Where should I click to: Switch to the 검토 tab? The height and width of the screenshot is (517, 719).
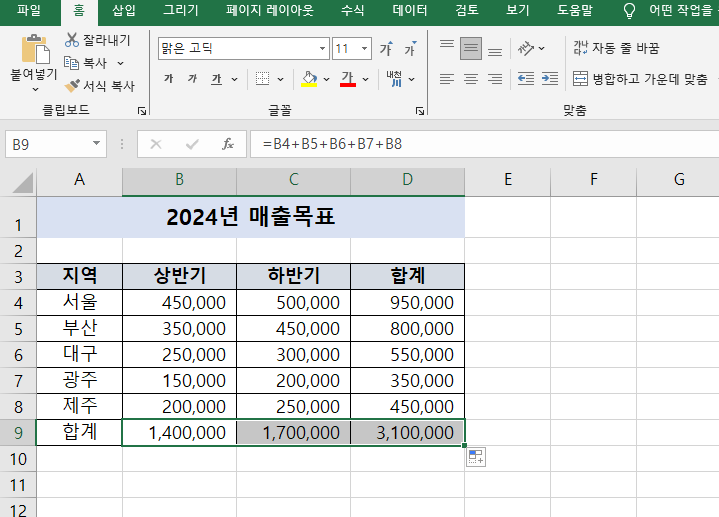(x=467, y=10)
